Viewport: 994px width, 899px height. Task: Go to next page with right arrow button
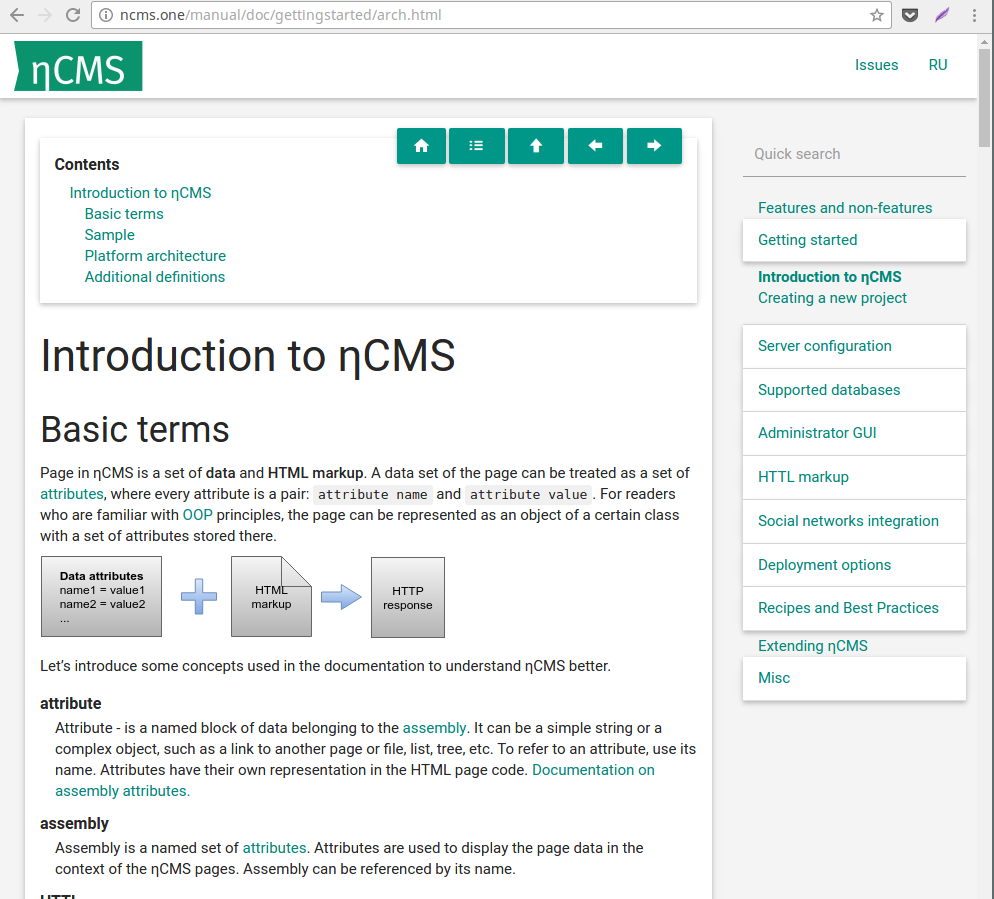[x=654, y=146]
